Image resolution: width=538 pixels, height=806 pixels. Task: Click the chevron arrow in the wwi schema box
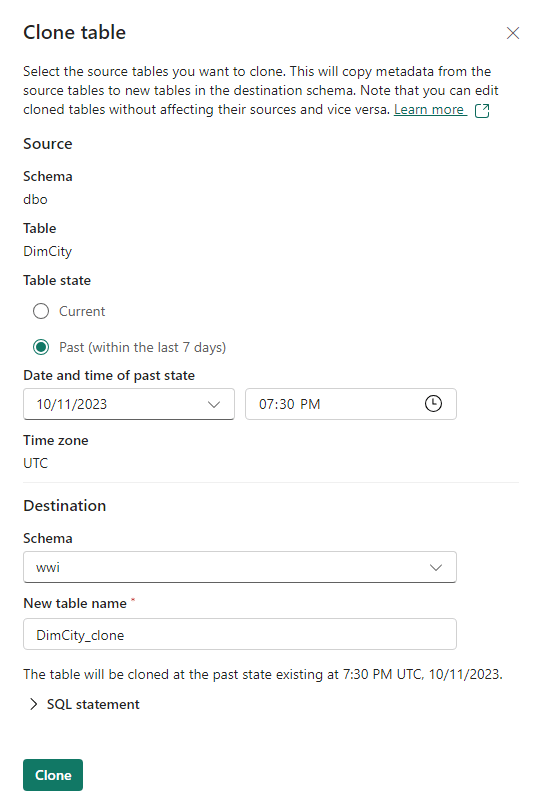[436, 567]
